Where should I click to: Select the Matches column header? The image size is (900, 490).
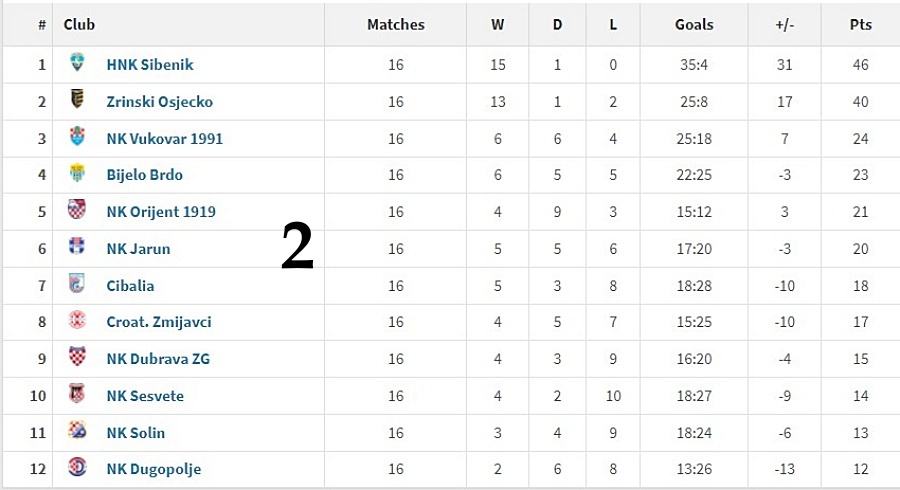point(395,25)
